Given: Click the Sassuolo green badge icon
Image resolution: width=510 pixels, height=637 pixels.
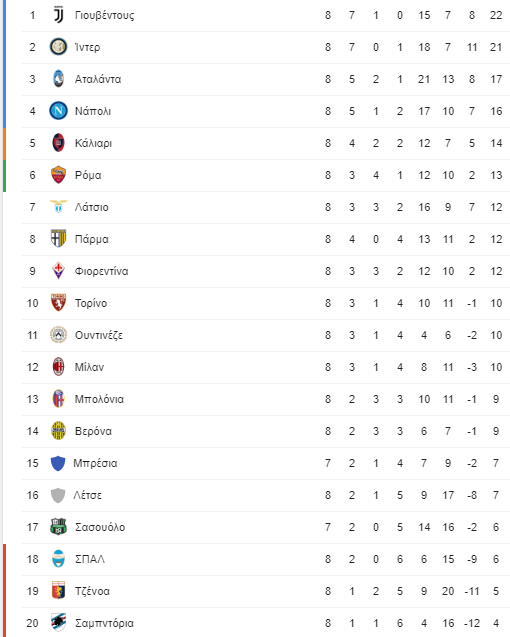Looking at the screenshot, I should pos(59,527).
